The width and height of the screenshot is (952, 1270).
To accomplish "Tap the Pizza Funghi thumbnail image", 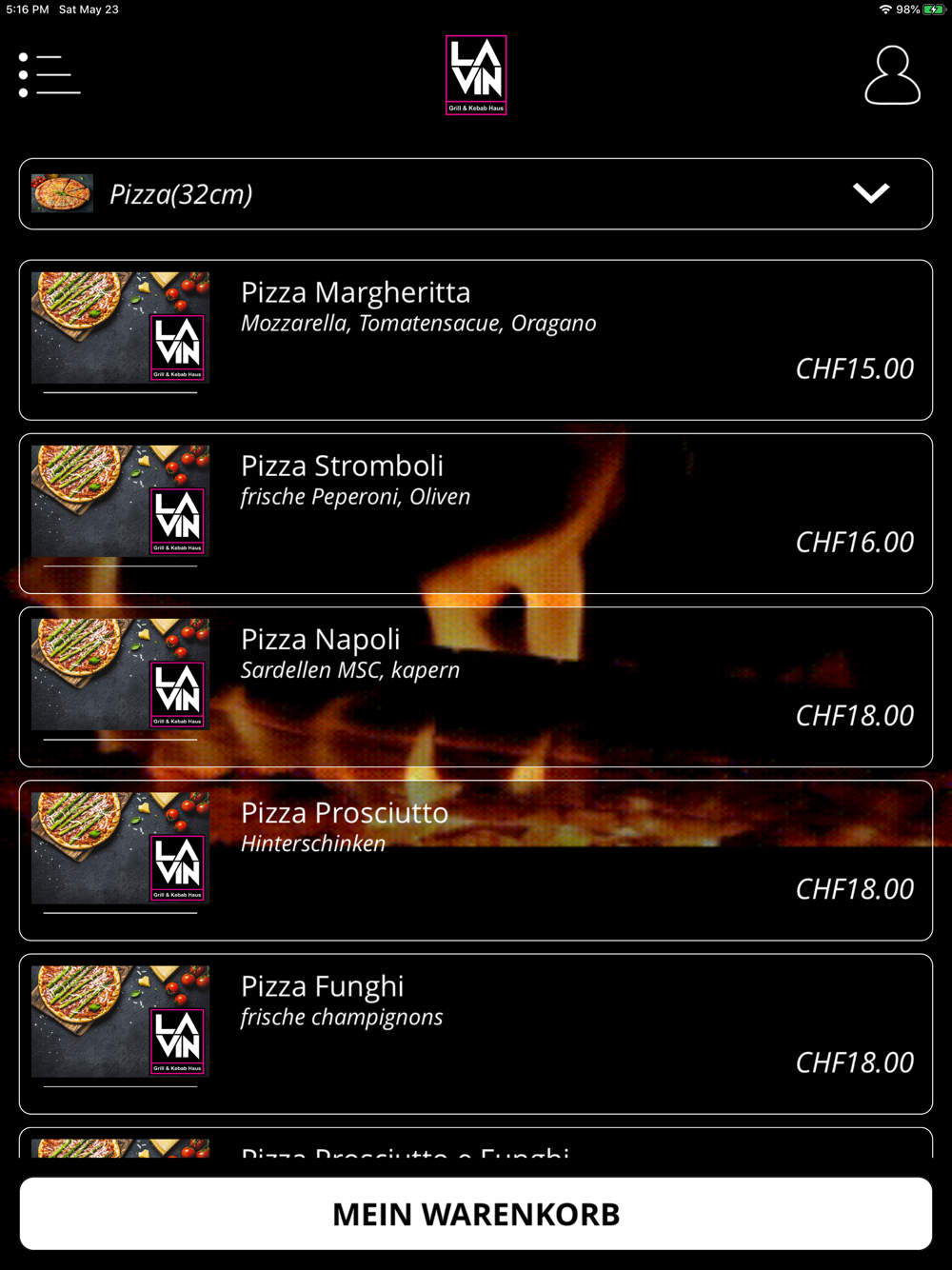I will (120, 1022).
